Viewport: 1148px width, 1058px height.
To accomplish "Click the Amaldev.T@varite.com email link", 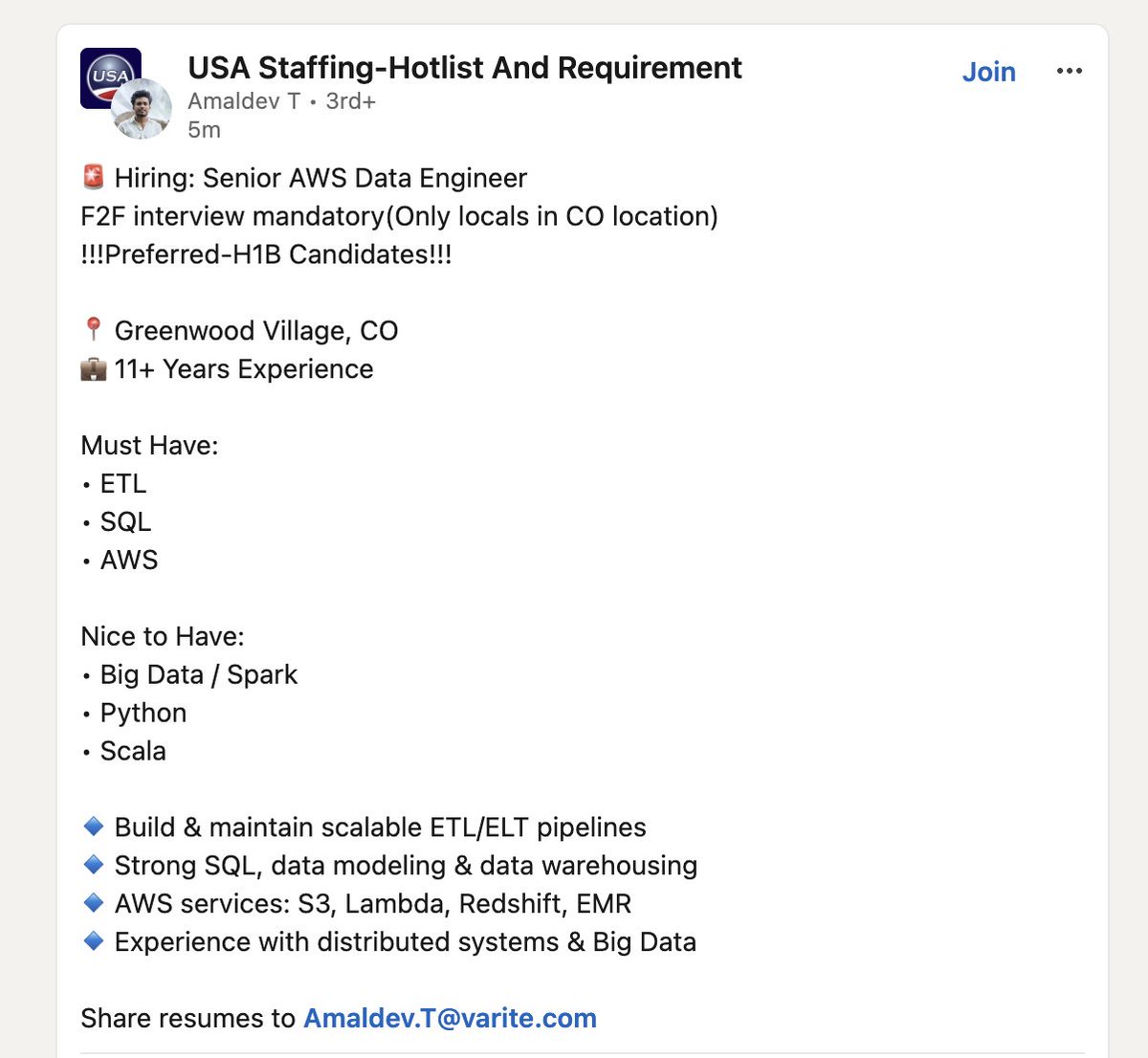I will (x=450, y=1018).
